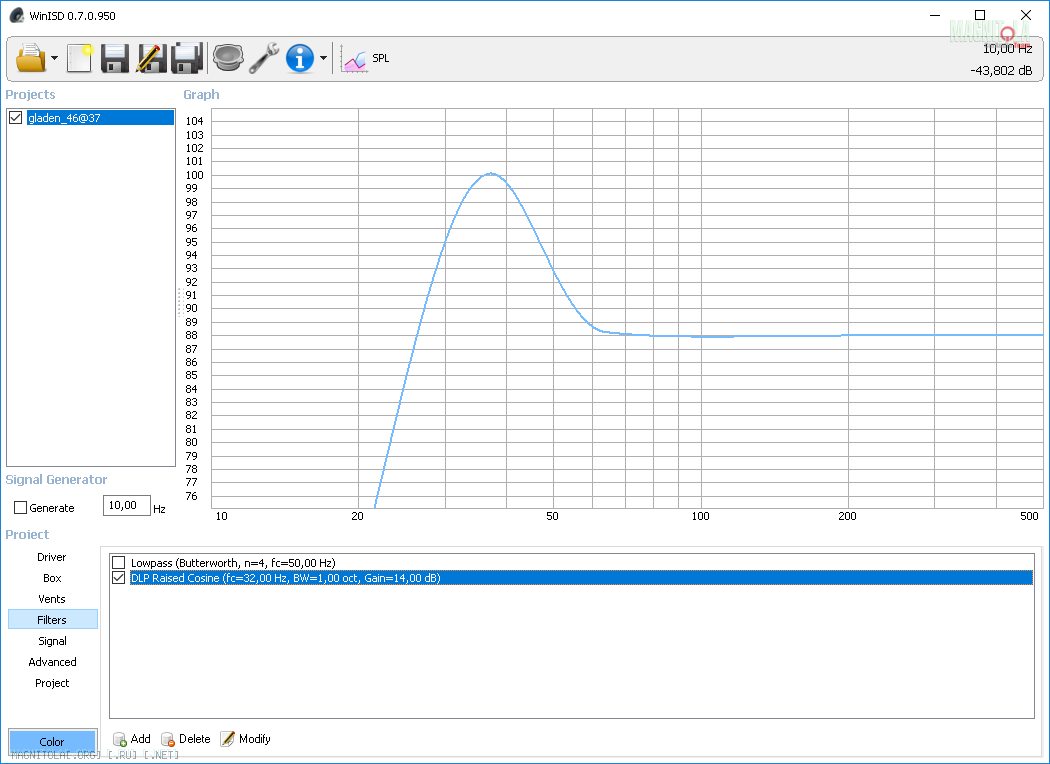Open project folder icon in toolbar

coord(31,58)
